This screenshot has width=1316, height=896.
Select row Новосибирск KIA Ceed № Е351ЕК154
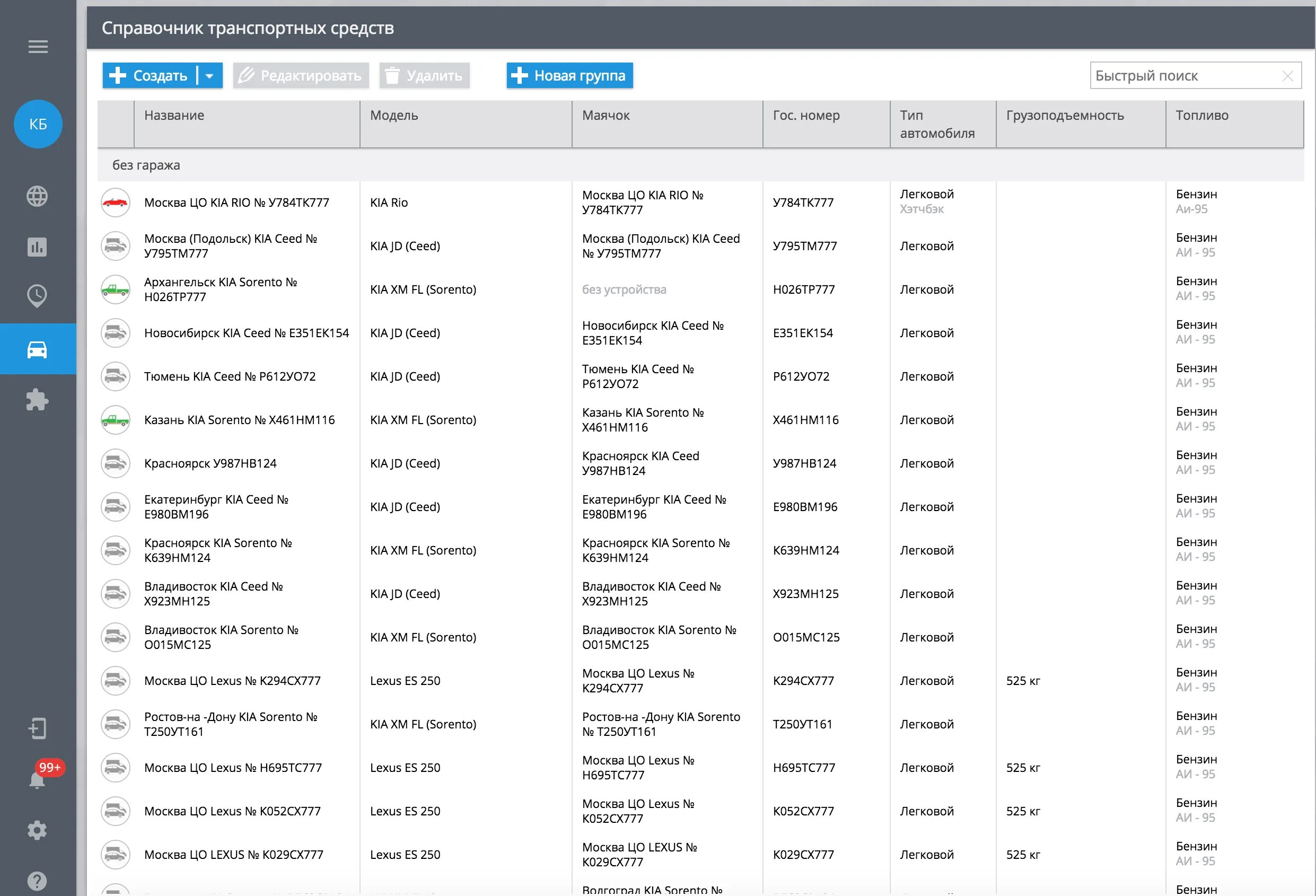[x=700, y=333]
